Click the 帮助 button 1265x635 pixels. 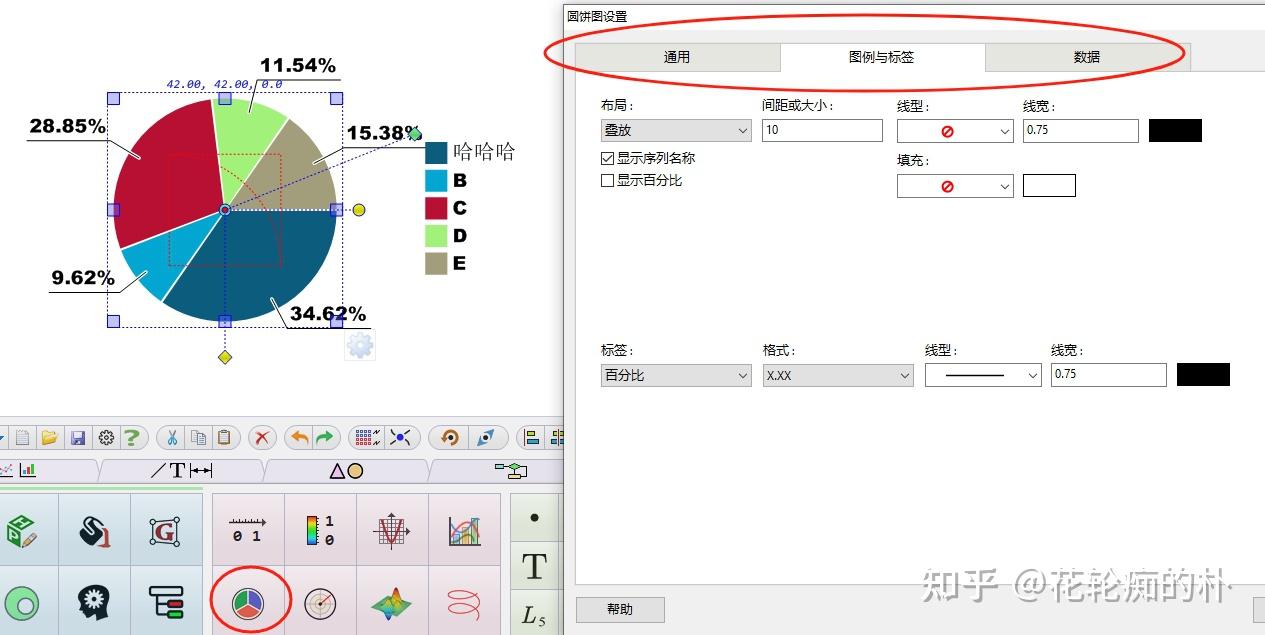click(619, 609)
